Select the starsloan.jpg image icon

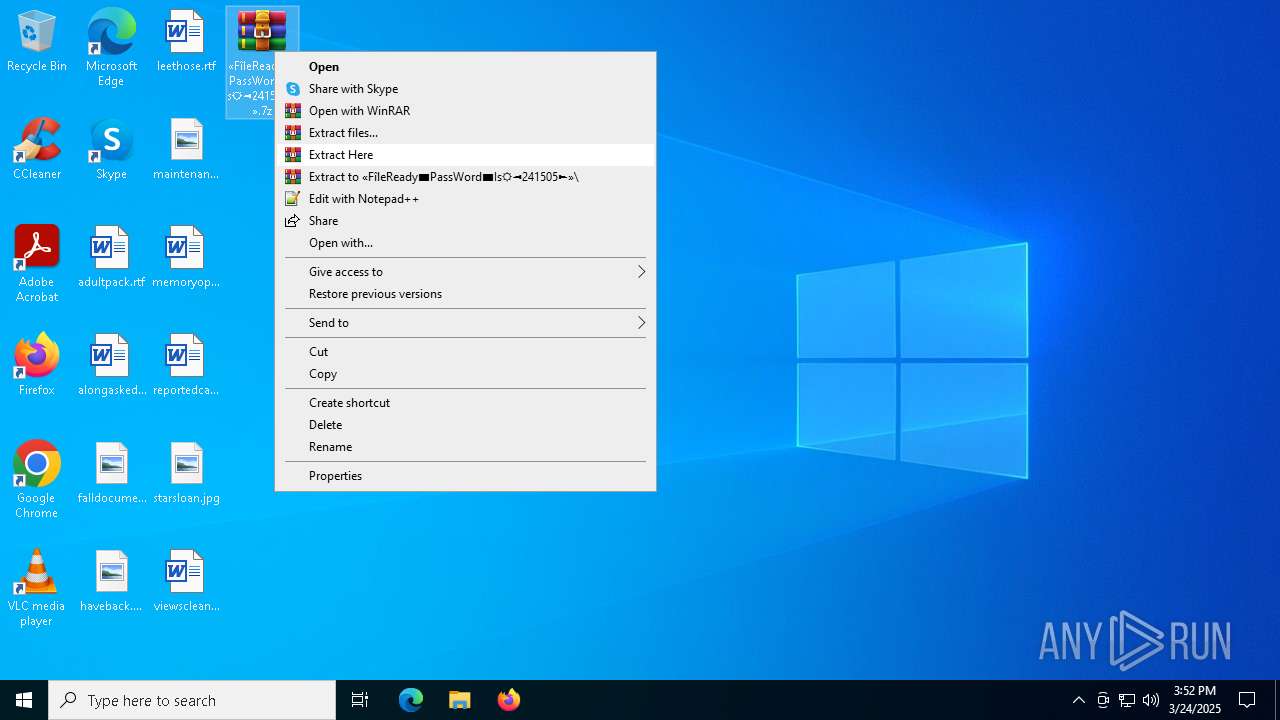[x=186, y=474]
